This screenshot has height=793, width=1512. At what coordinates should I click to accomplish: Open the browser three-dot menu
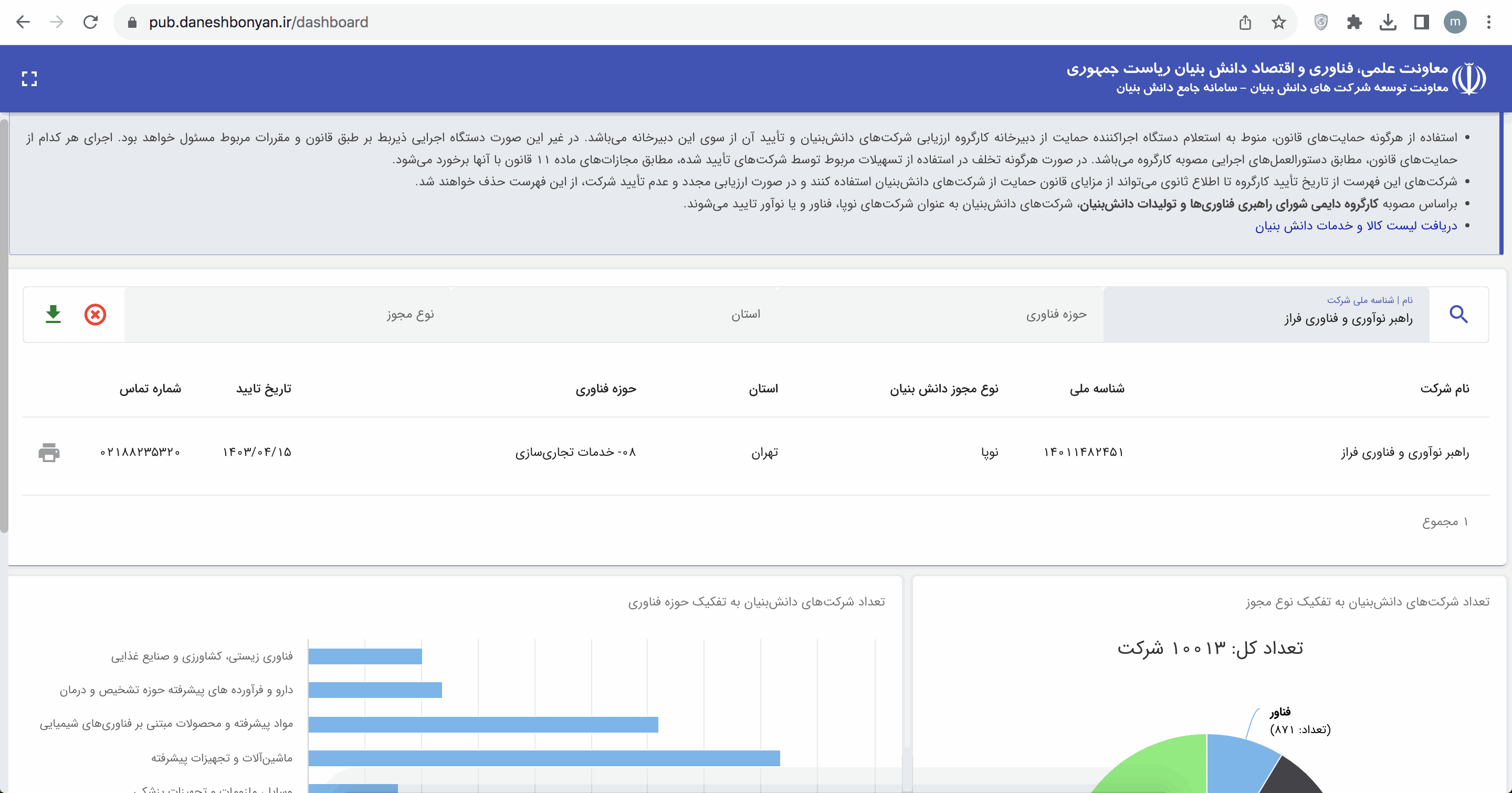[1488, 22]
